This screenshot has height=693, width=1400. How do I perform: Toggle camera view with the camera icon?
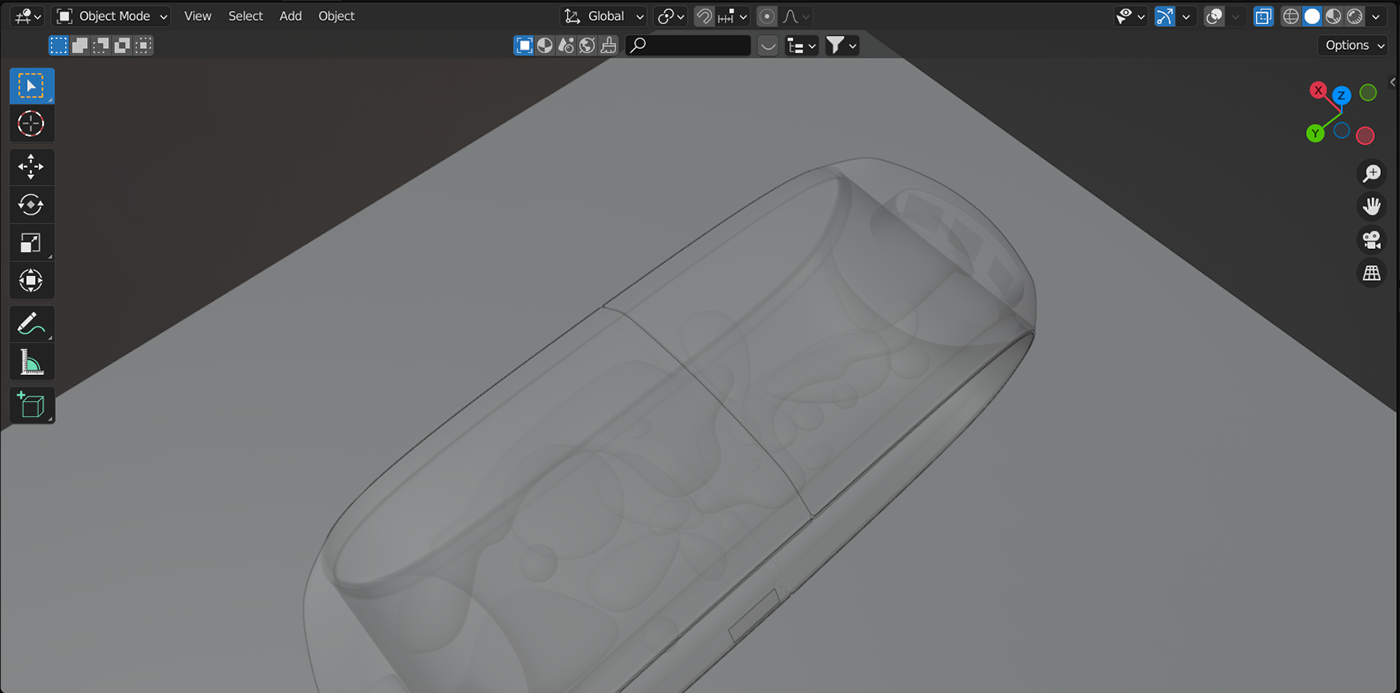(1370, 240)
